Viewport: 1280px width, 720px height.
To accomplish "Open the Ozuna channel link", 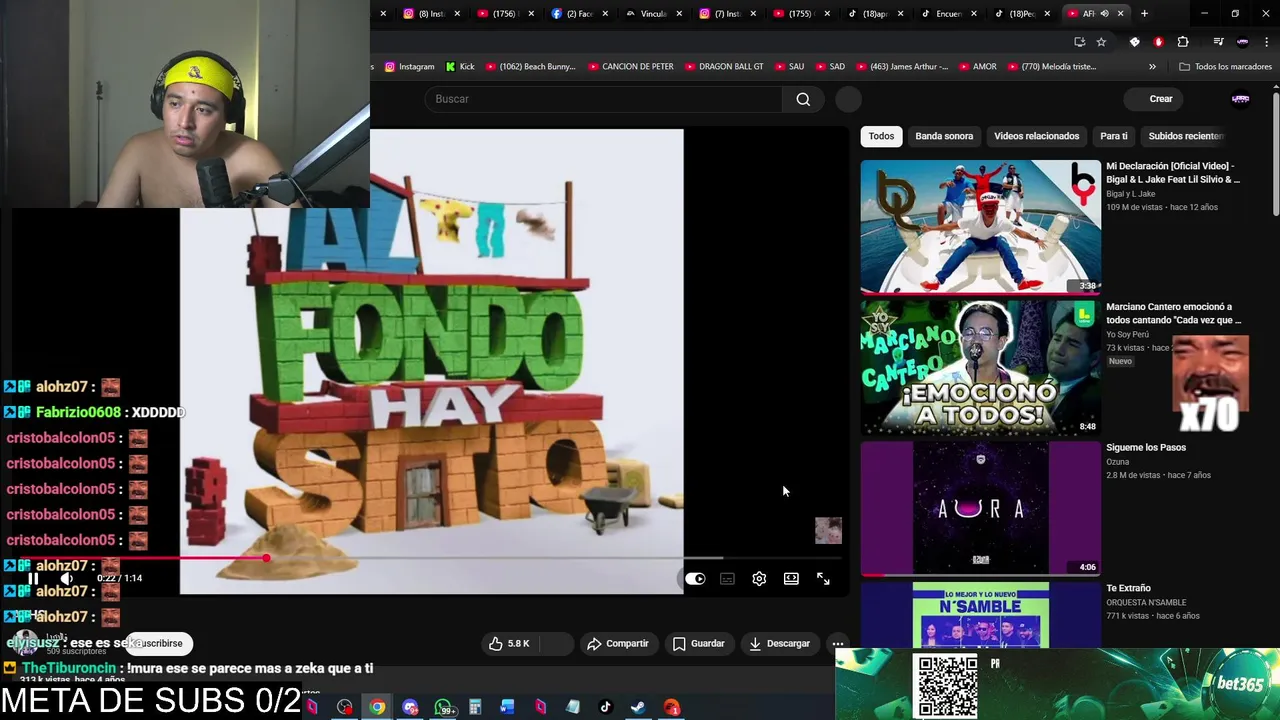I will coord(1117,462).
